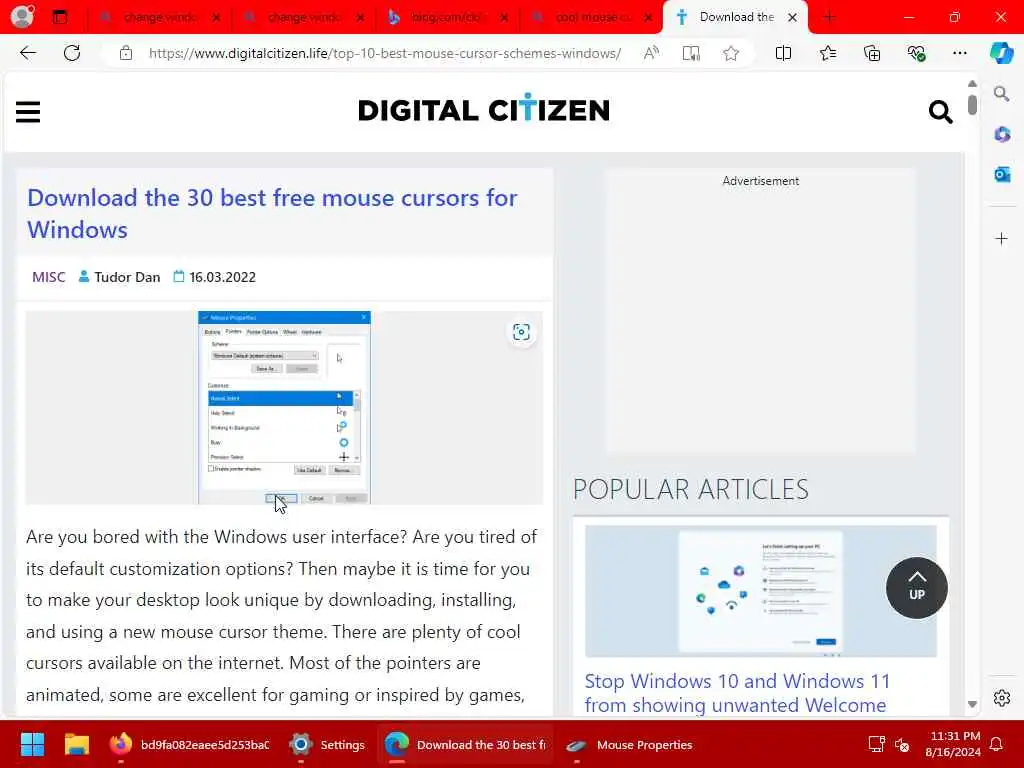Open the Windows Start menu

pyautogui.click(x=32, y=744)
